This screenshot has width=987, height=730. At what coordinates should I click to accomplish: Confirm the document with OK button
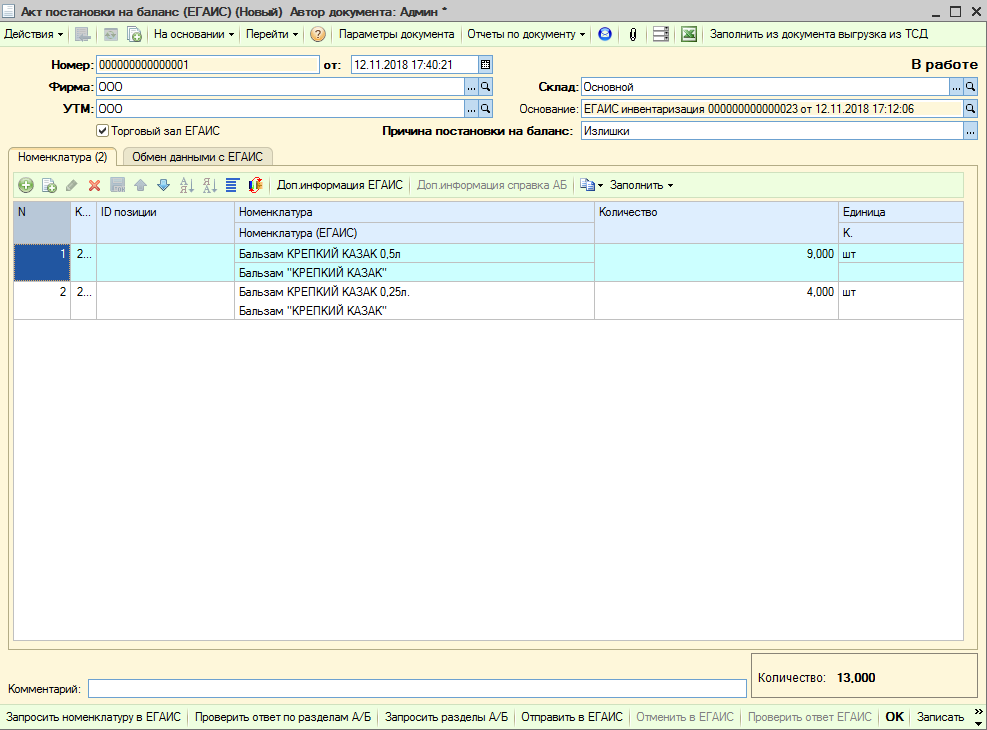894,717
